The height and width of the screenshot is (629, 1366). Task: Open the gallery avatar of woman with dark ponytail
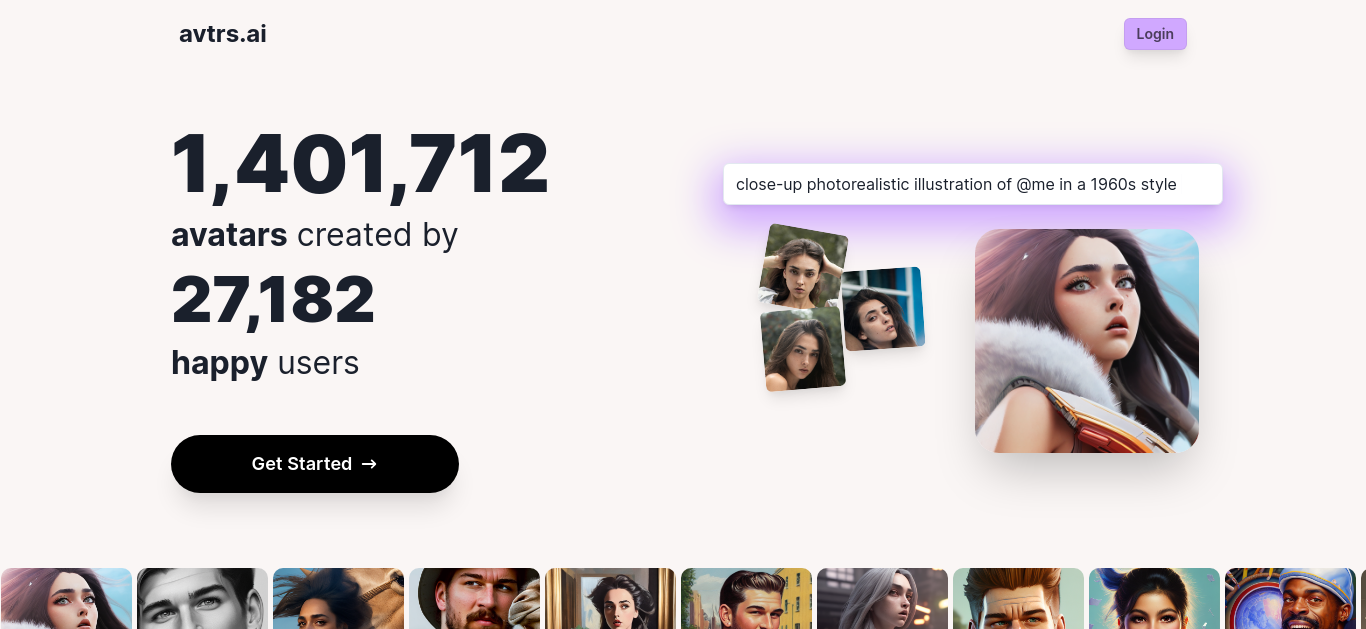(x=1154, y=598)
